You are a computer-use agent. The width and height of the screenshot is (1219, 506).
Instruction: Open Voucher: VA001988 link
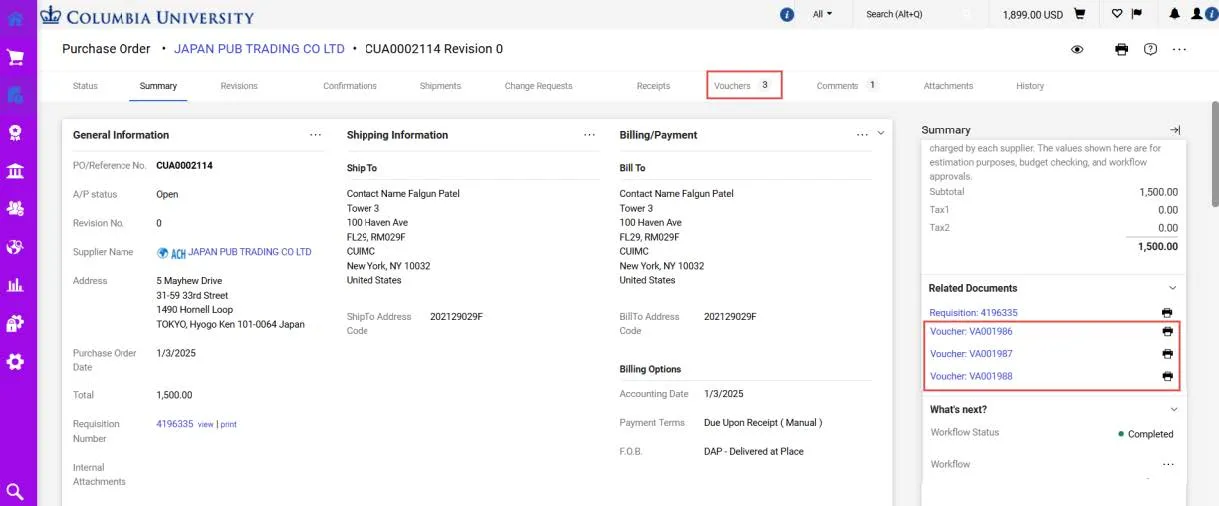click(x=971, y=377)
